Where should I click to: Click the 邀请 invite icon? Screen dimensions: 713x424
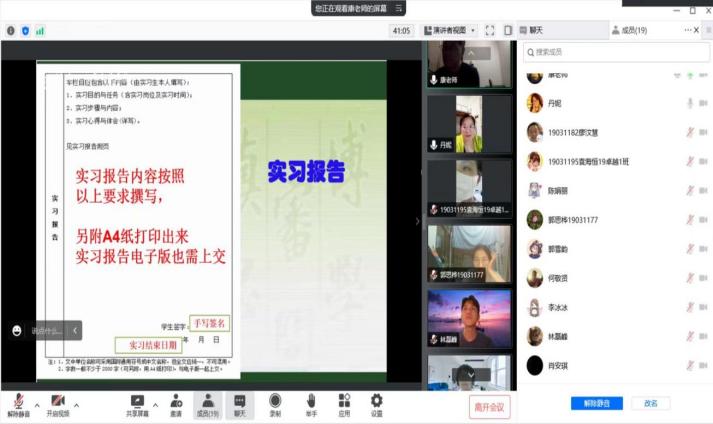(176, 400)
